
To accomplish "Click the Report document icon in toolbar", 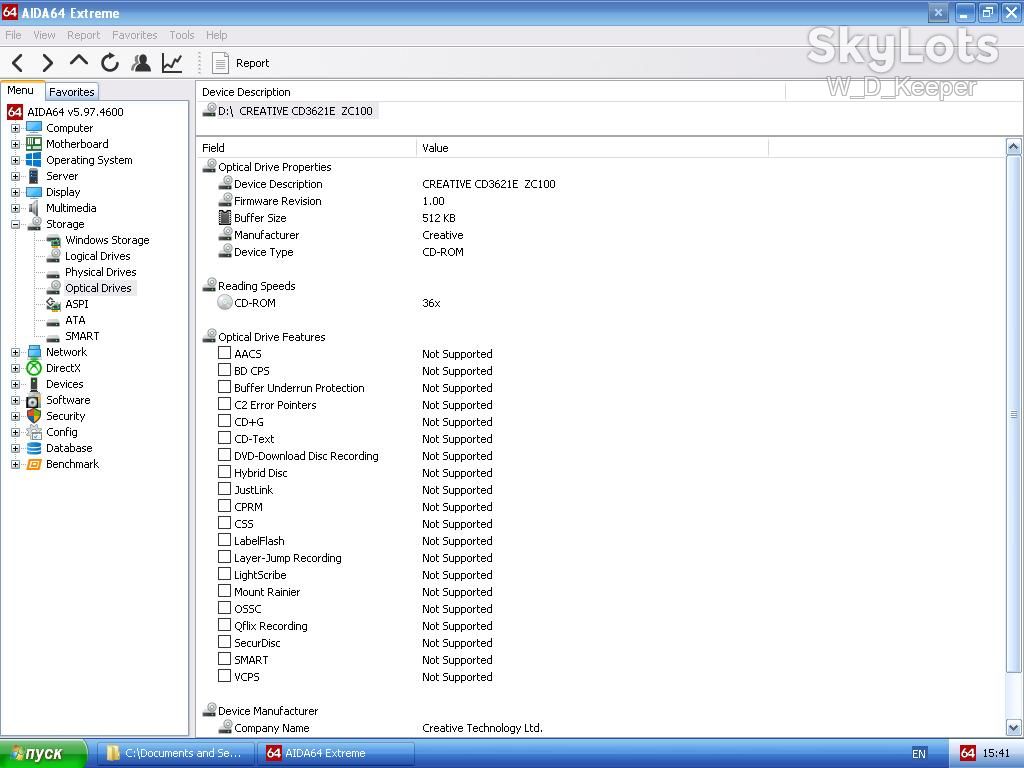I will 221,63.
